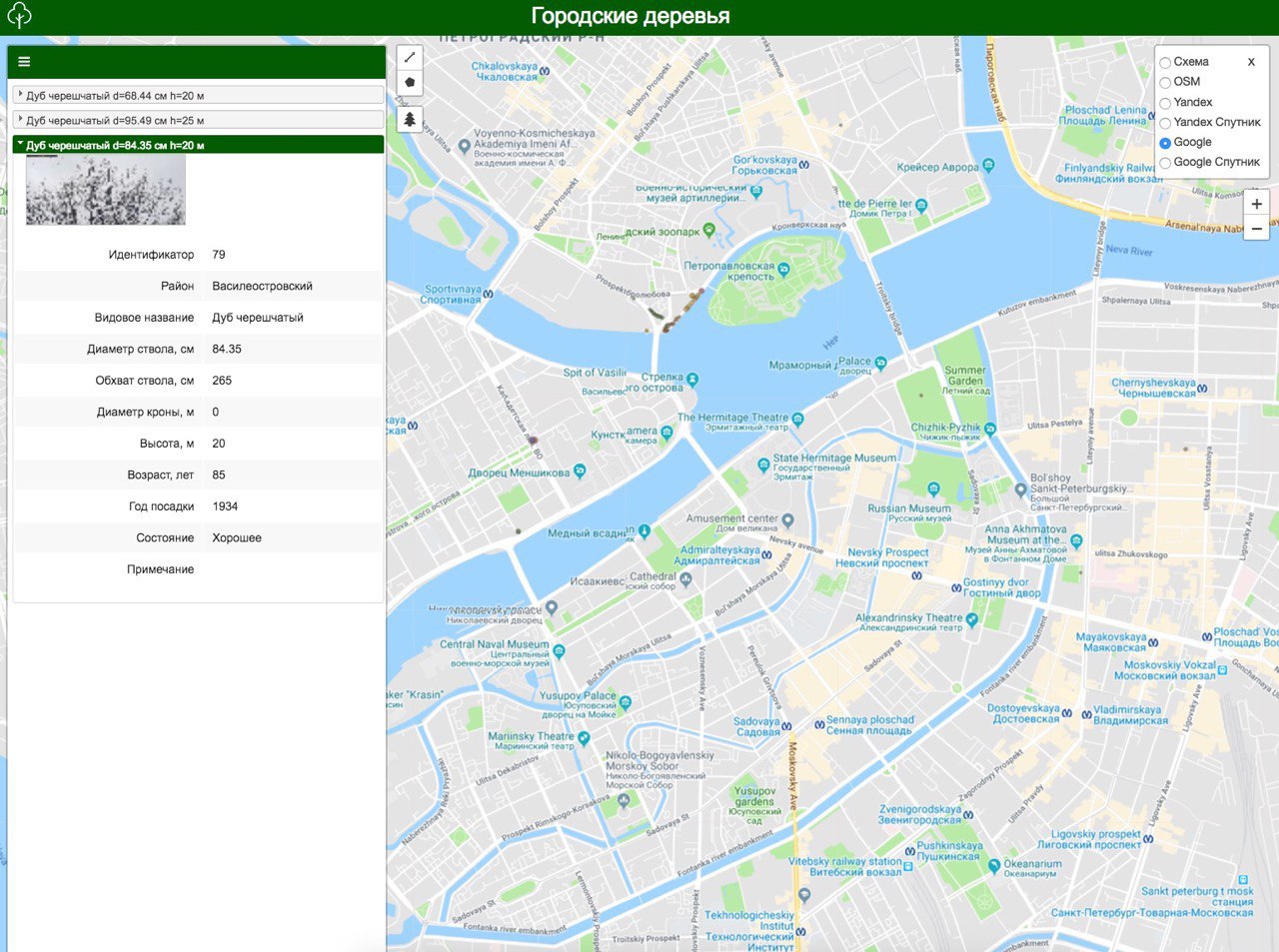The image size is (1279, 952).
Task: Click the Медный всадник marker
Action: pyautogui.click(x=644, y=531)
